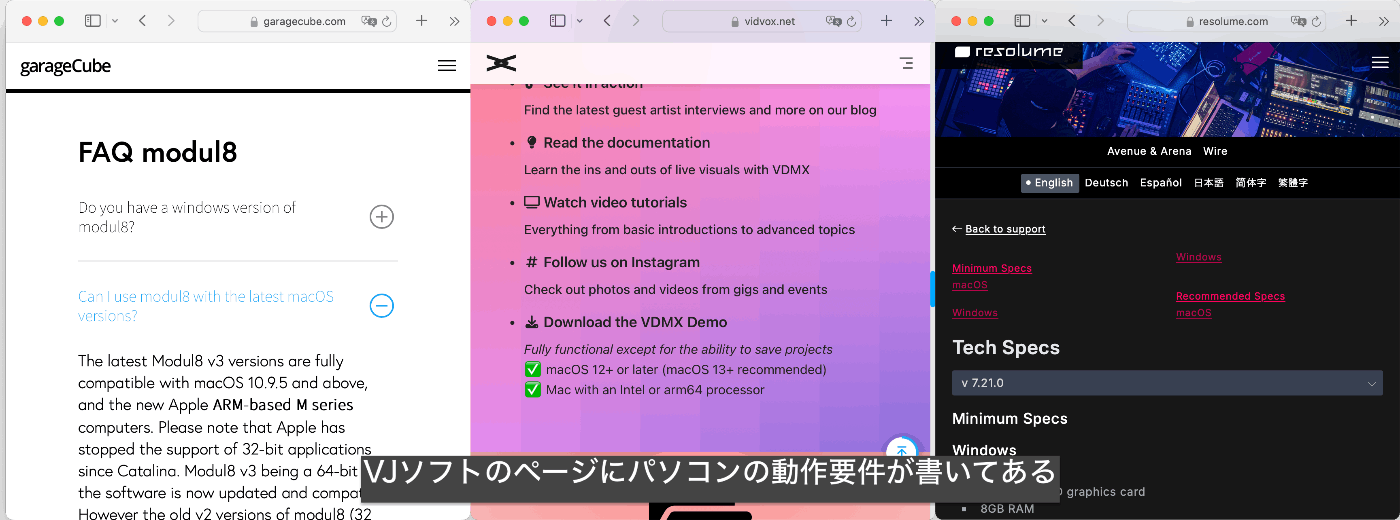Collapse the latest macOS FAQ minus icon
The width and height of the screenshot is (1400, 520).
pyautogui.click(x=382, y=306)
